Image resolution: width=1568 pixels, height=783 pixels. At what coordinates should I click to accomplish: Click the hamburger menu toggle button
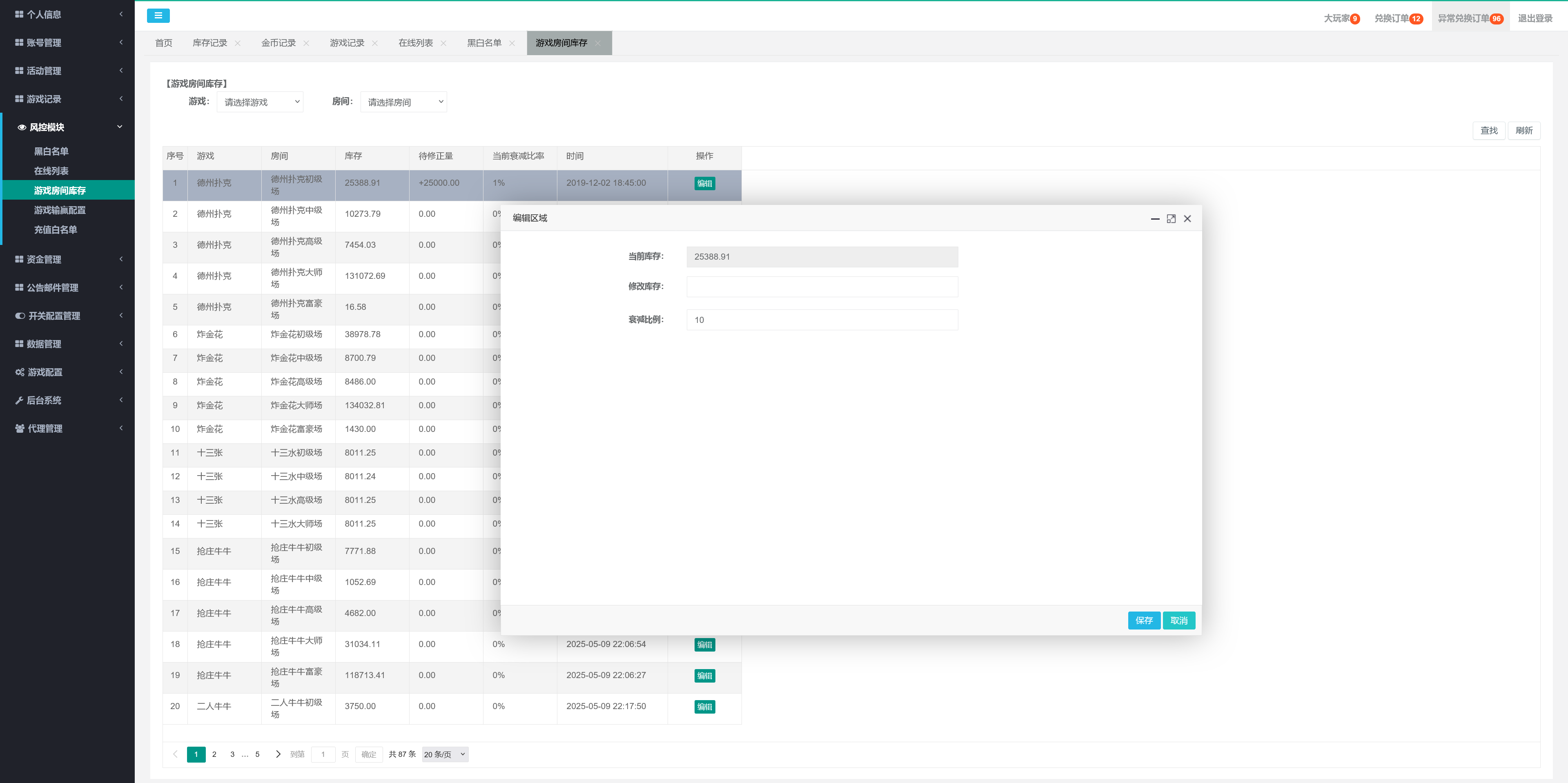[158, 16]
